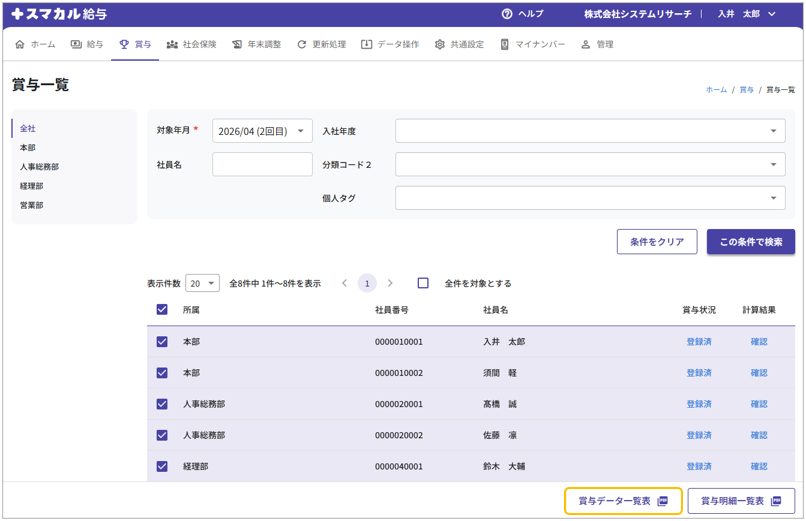The width and height of the screenshot is (806, 521).
Task: Click the この条件で検索 button
Action: click(750, 242)
